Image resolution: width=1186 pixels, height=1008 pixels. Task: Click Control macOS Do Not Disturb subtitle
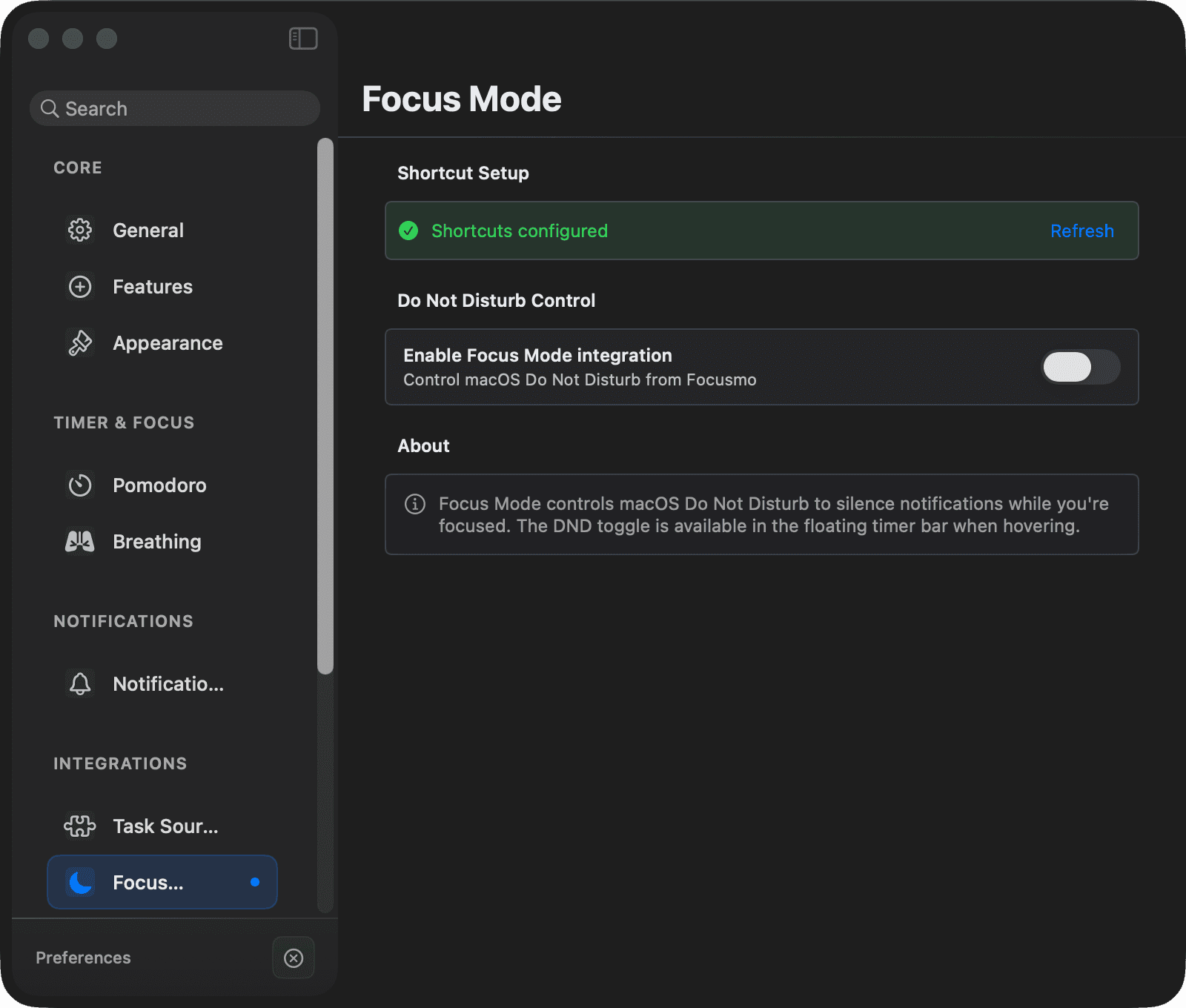(580, 379)
